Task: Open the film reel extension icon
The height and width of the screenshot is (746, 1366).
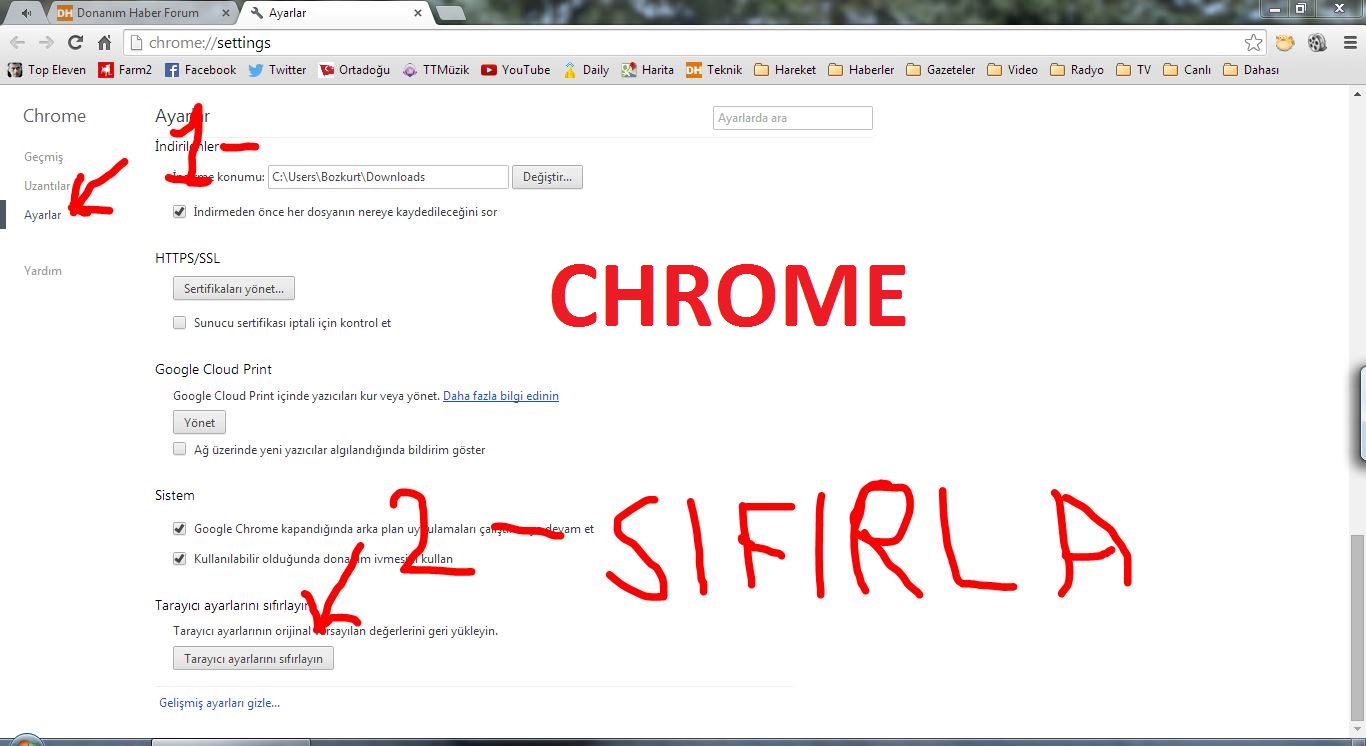Action: [1317, 43]
